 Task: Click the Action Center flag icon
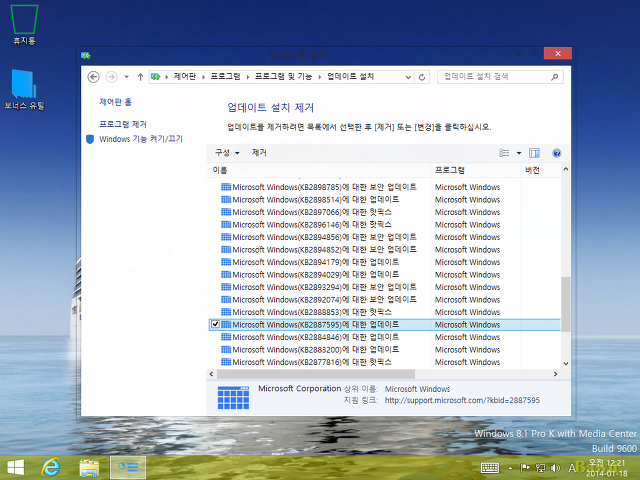tap(525, 468)
